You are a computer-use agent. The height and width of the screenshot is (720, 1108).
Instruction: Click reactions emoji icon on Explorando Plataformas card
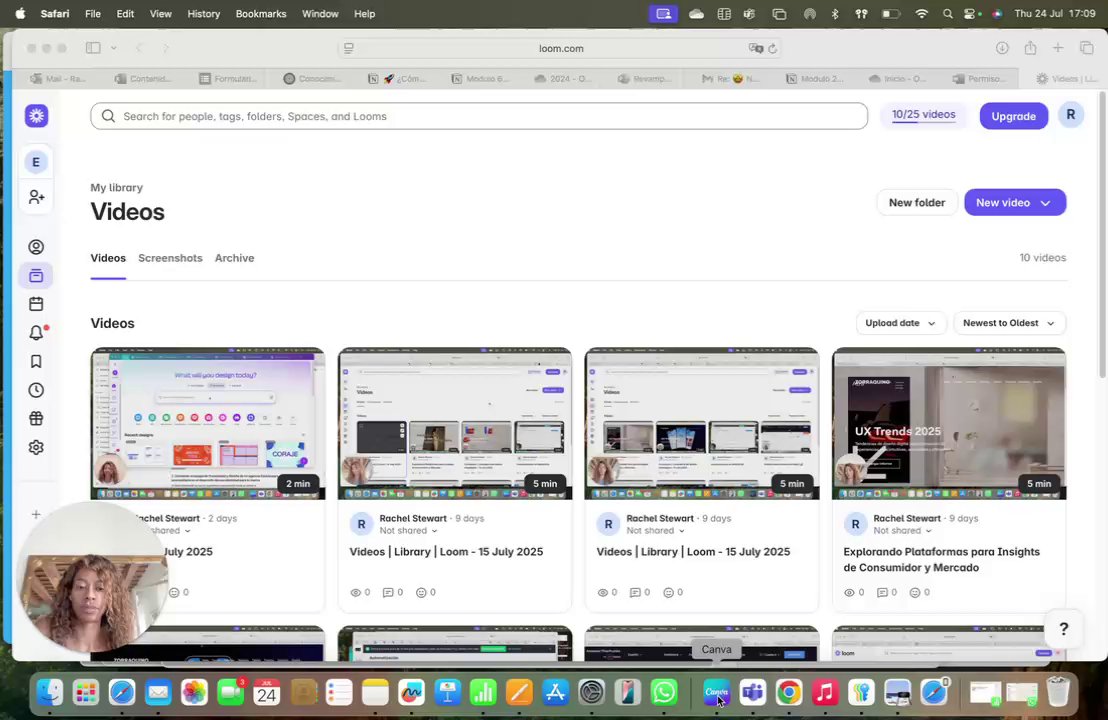[914, 593]
